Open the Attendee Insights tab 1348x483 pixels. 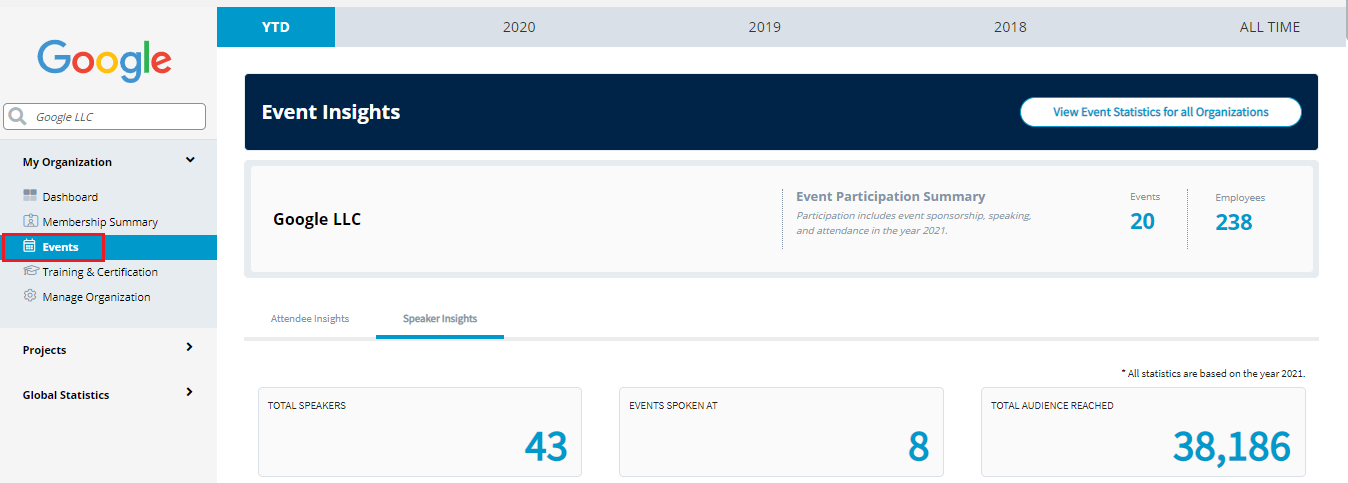coord(310,319)
